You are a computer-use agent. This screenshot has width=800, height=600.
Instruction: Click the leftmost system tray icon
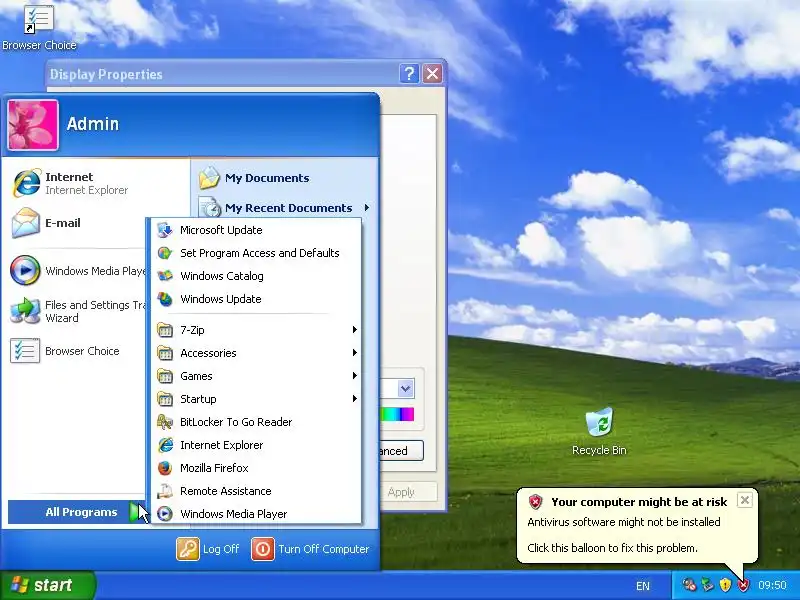coord(689,585)
